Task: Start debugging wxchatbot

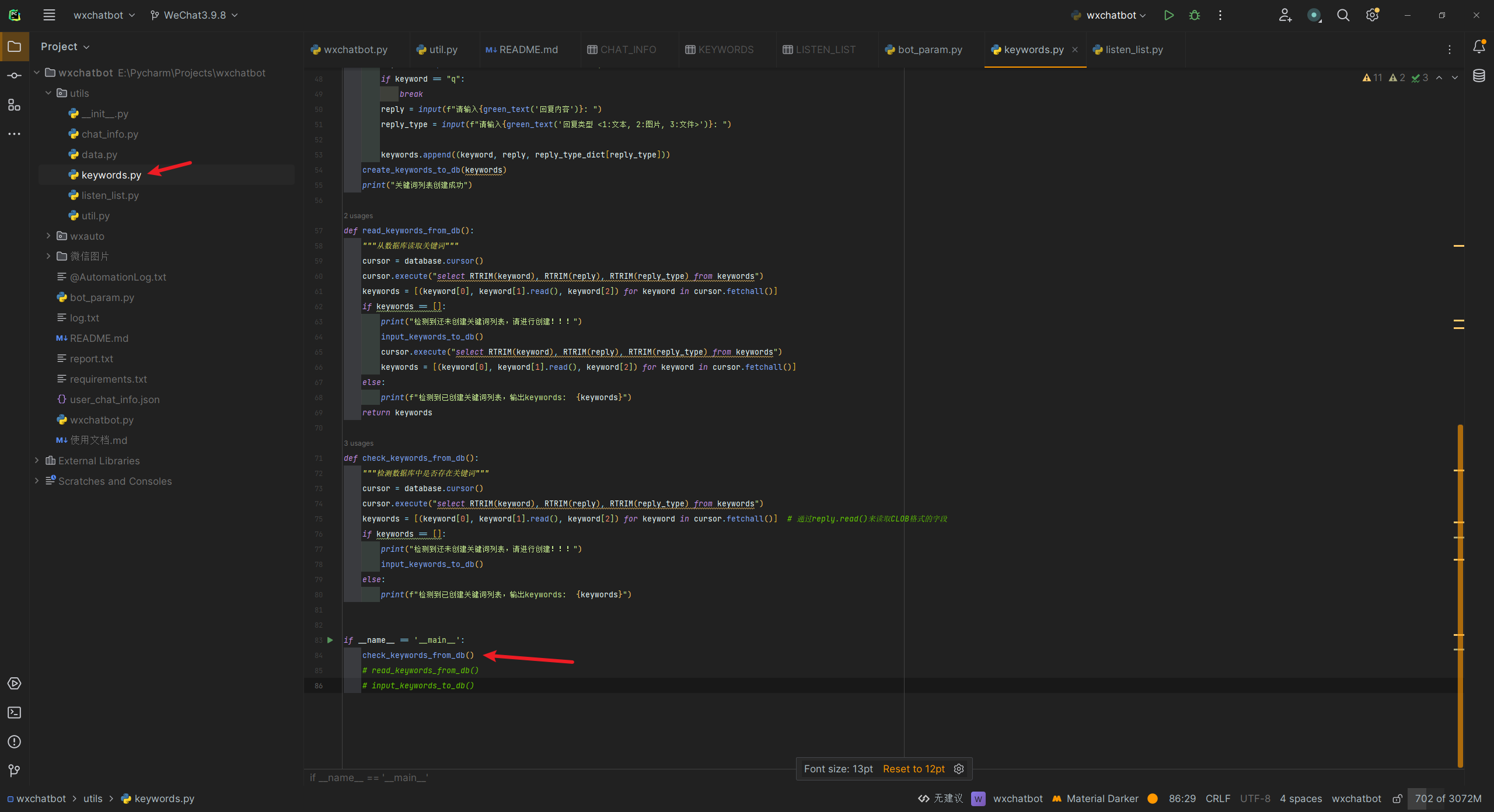Action: 1195,15
